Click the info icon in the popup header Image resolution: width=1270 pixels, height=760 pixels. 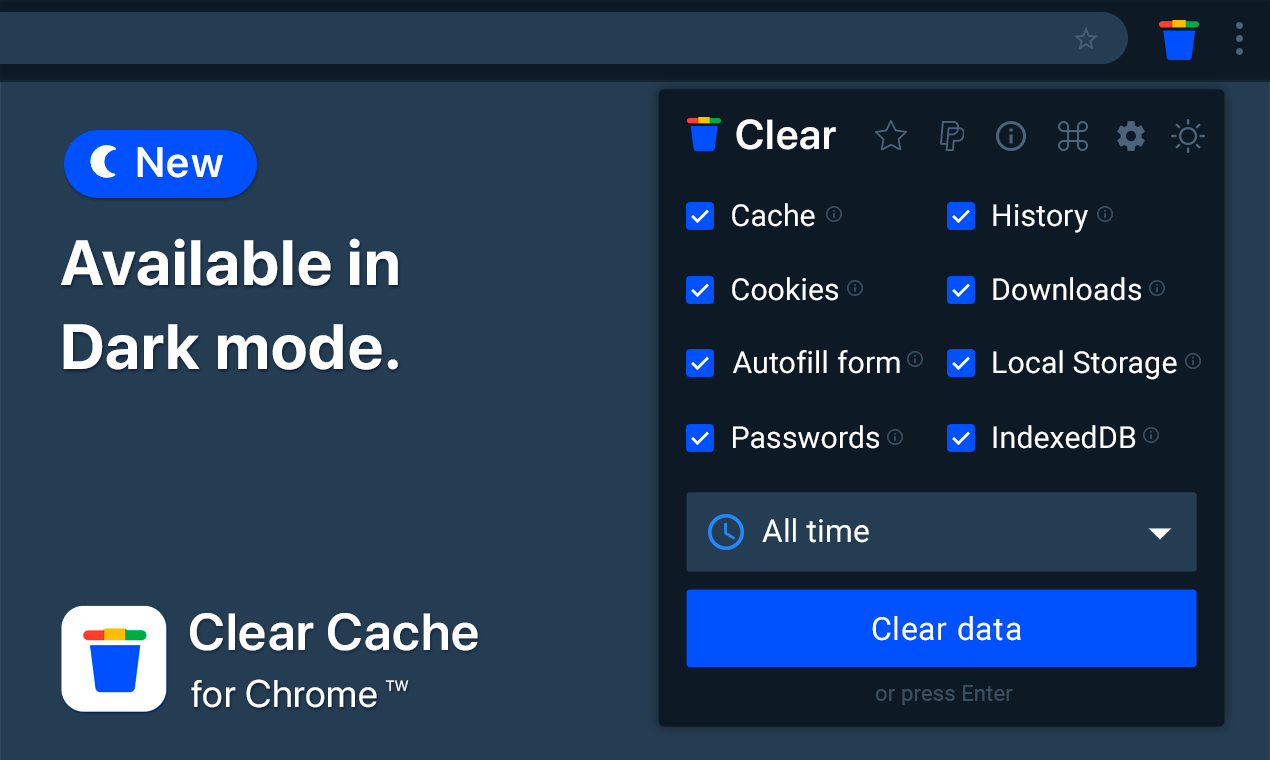(x=1011, y=136)
